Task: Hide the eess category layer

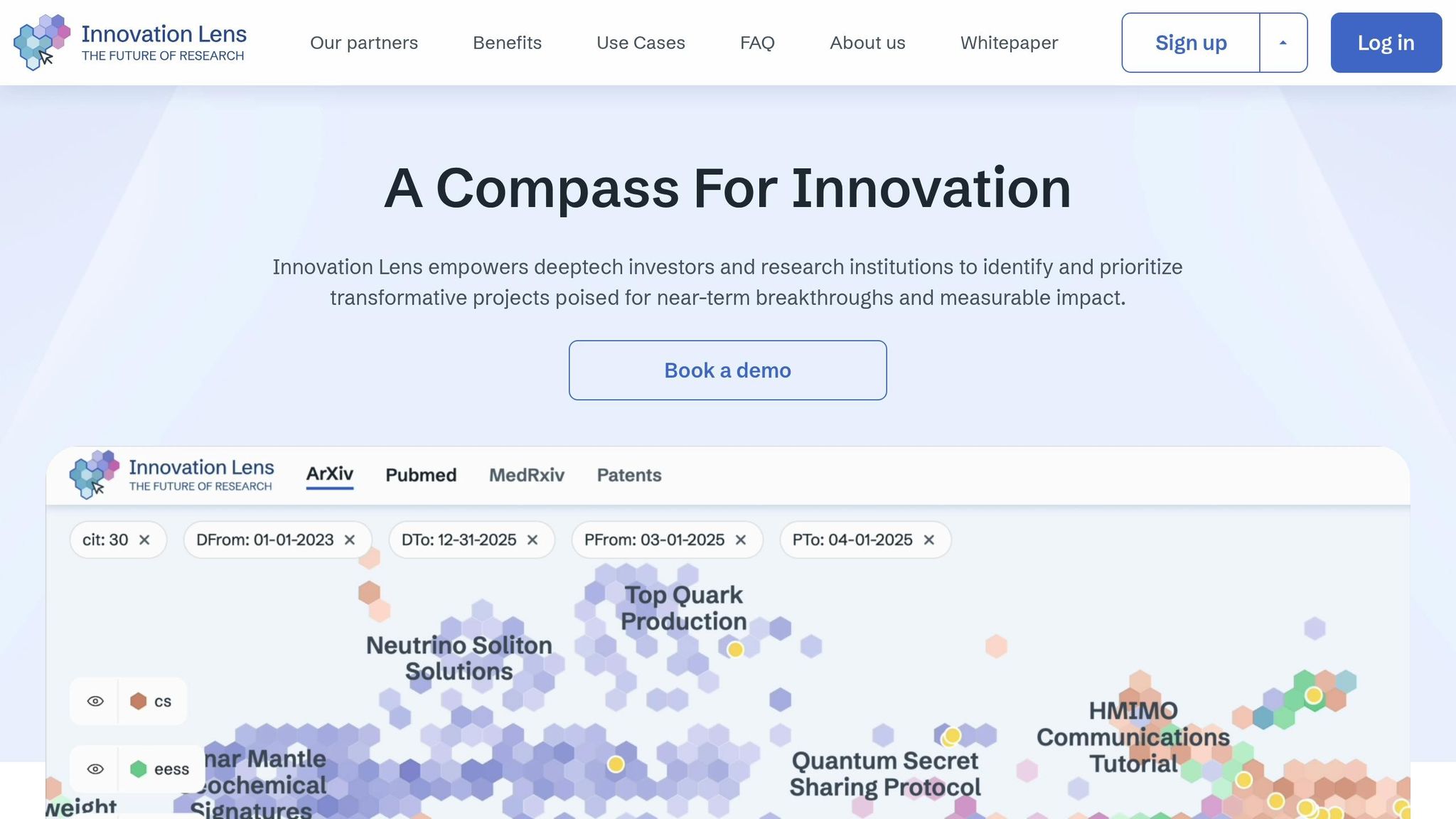Action: tap(95, 769)
